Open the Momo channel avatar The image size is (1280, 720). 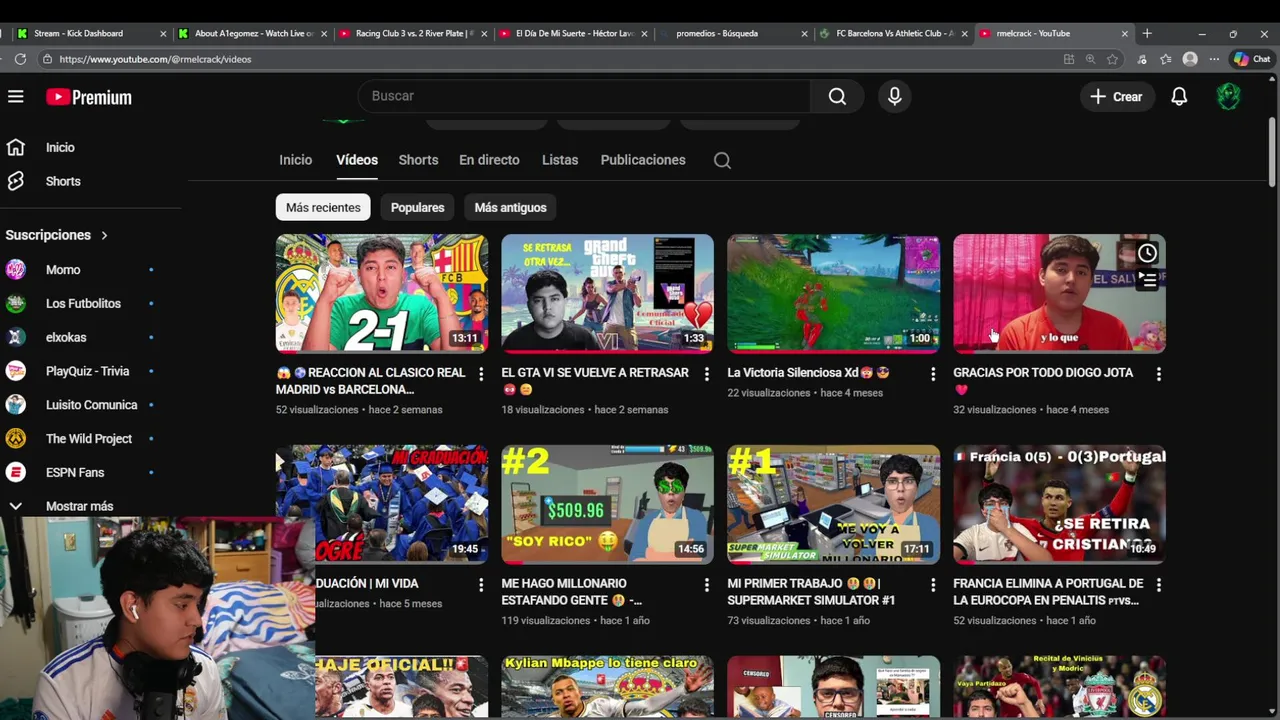point(16,270)
